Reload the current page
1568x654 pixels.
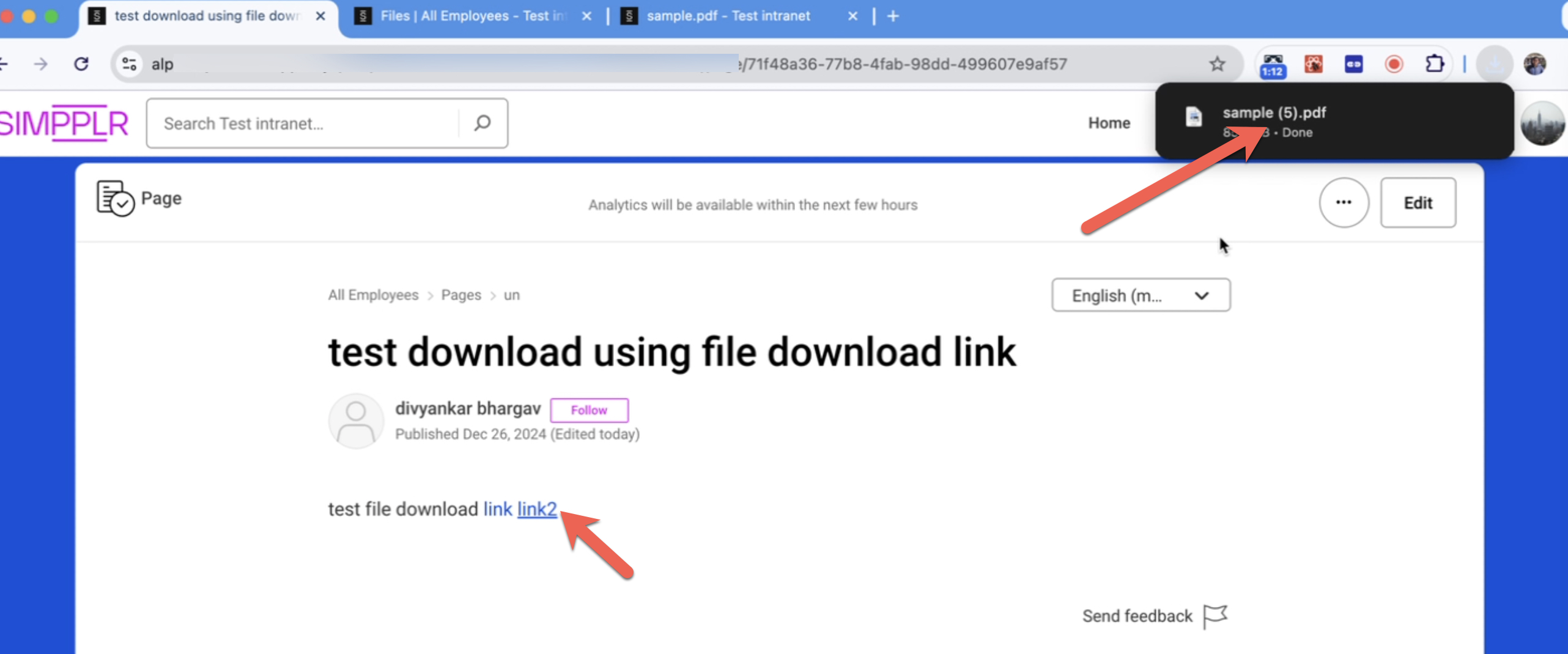coord(81,64)
